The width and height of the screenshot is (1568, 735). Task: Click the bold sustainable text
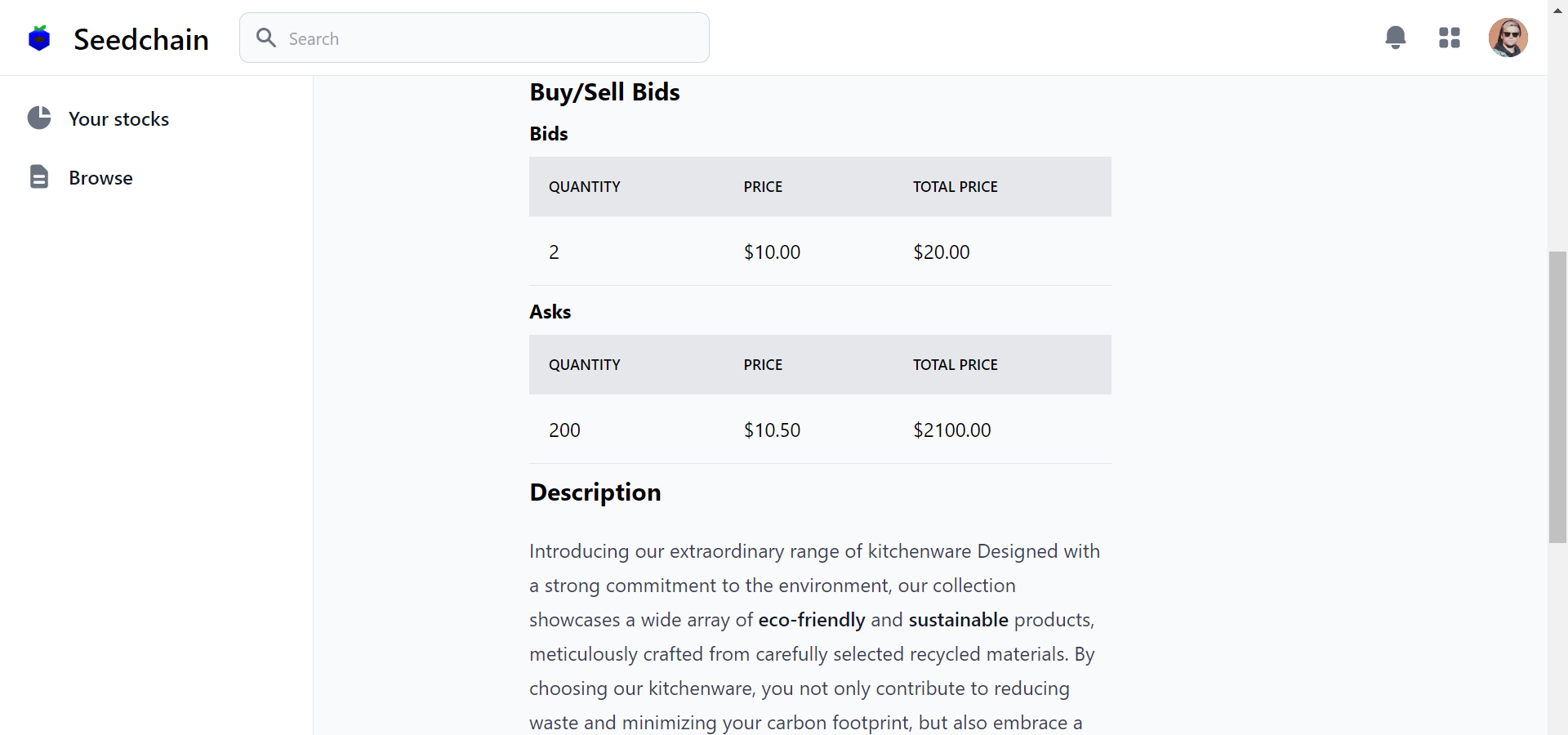click(958, 620)
